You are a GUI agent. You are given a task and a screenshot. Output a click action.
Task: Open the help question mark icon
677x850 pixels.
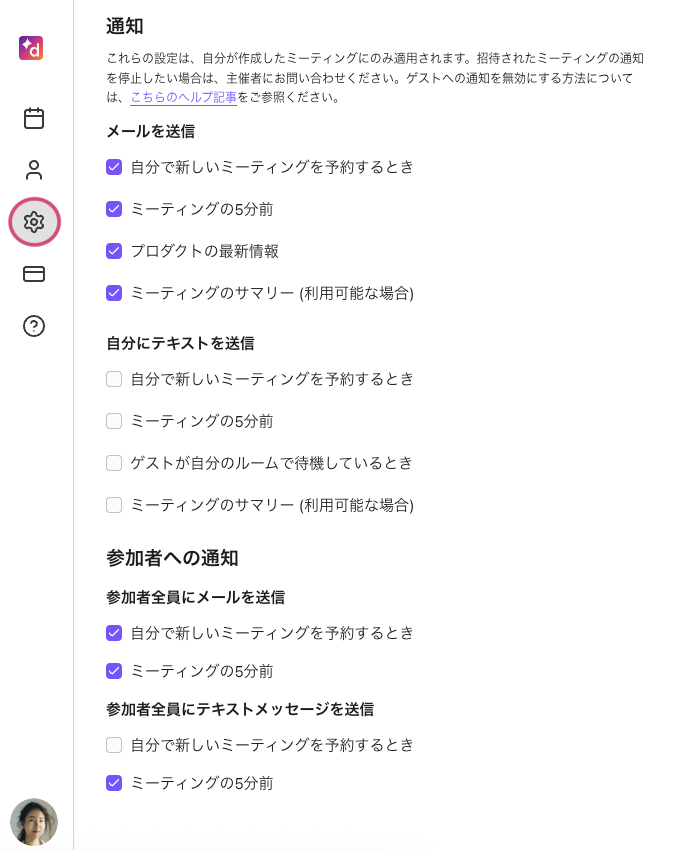(34, 326)
